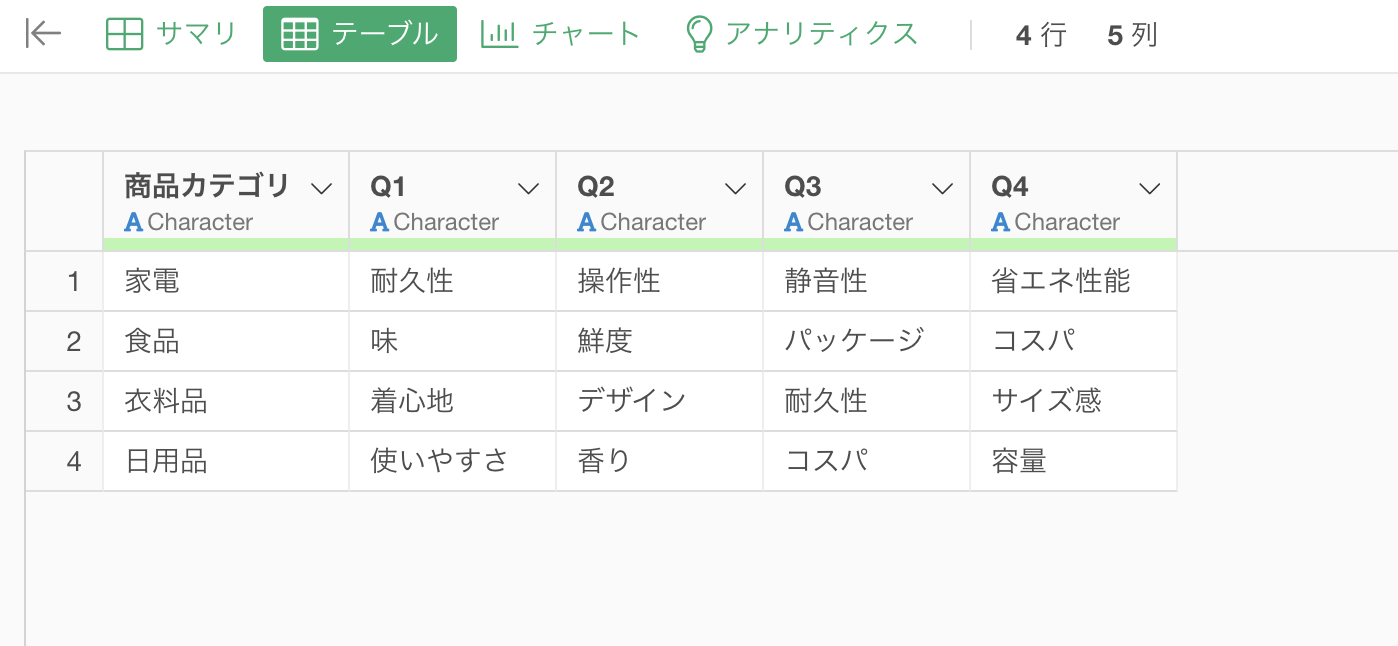Click the collapse sidebar arrow icon
This screenshot has width=1398, height=646.
(x=43, y=34)
